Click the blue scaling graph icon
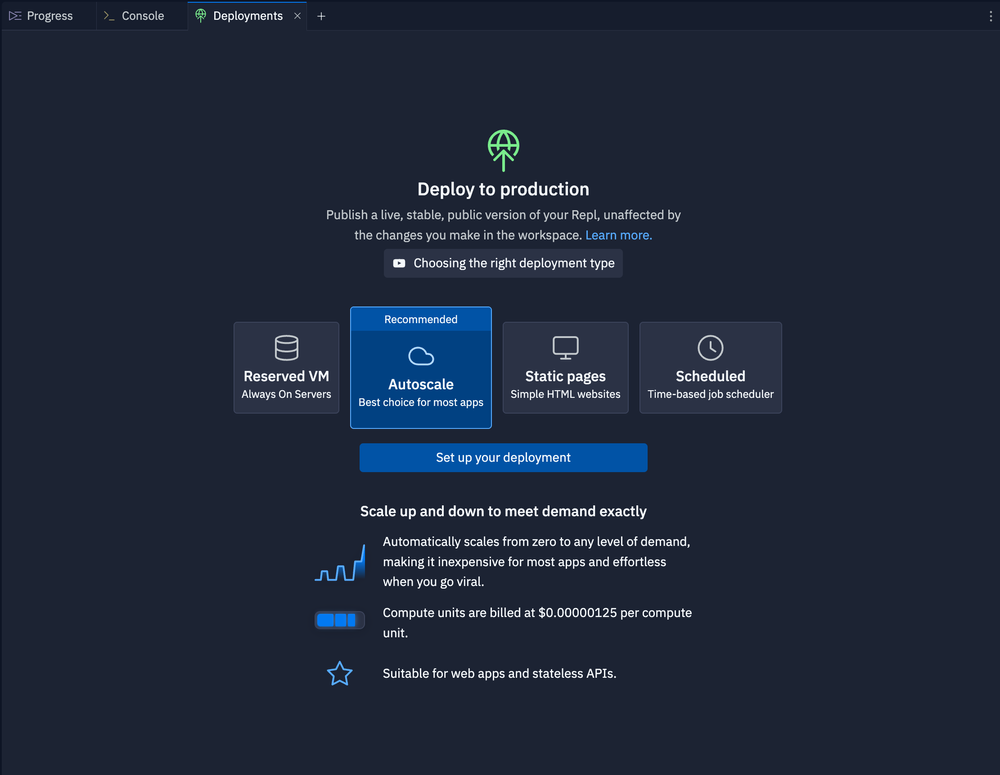Screen dimensions: 1000x775 (x=339, y=565)
